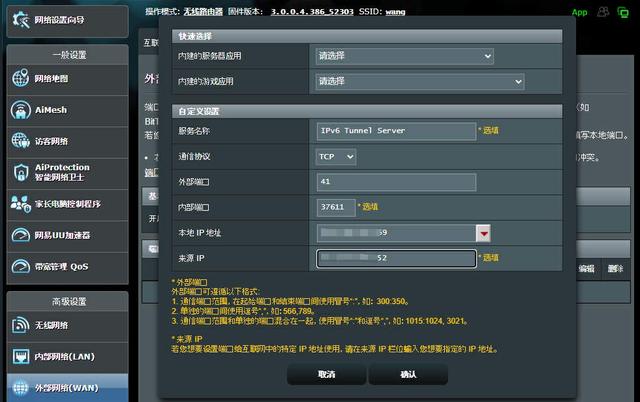Click the firmware version 3.0.0.4.386_52303 link
Viewport: 640px width, 402px height.
(312, 12)
